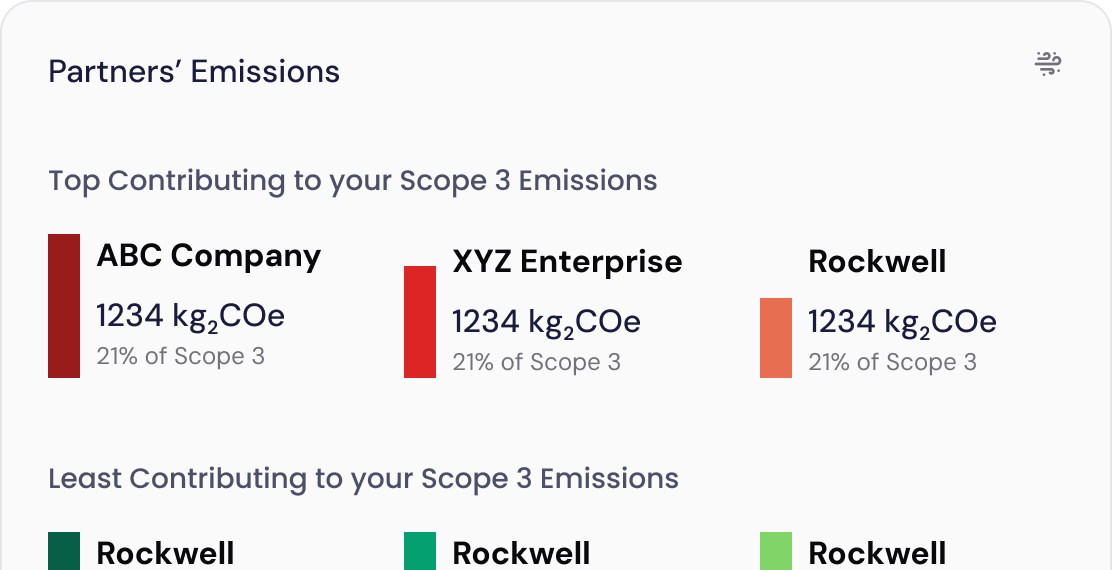The height and width of the screenshot is (570, 1112).
Task: Click XYZ Enterprise's bright red bar
Action: [420, 322]
